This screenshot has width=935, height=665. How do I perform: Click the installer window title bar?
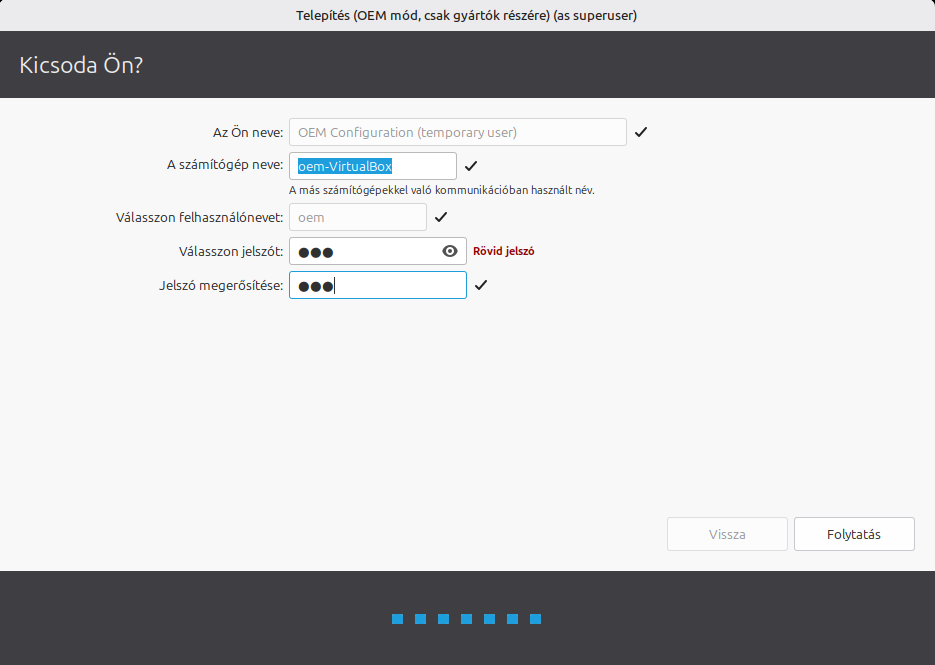[467, 15]
